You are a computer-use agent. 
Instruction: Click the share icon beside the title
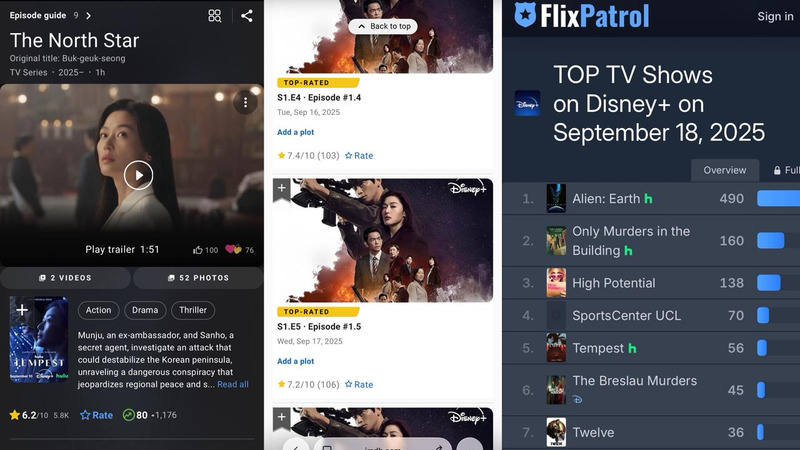pyautogui.click(x=246, y=16)
